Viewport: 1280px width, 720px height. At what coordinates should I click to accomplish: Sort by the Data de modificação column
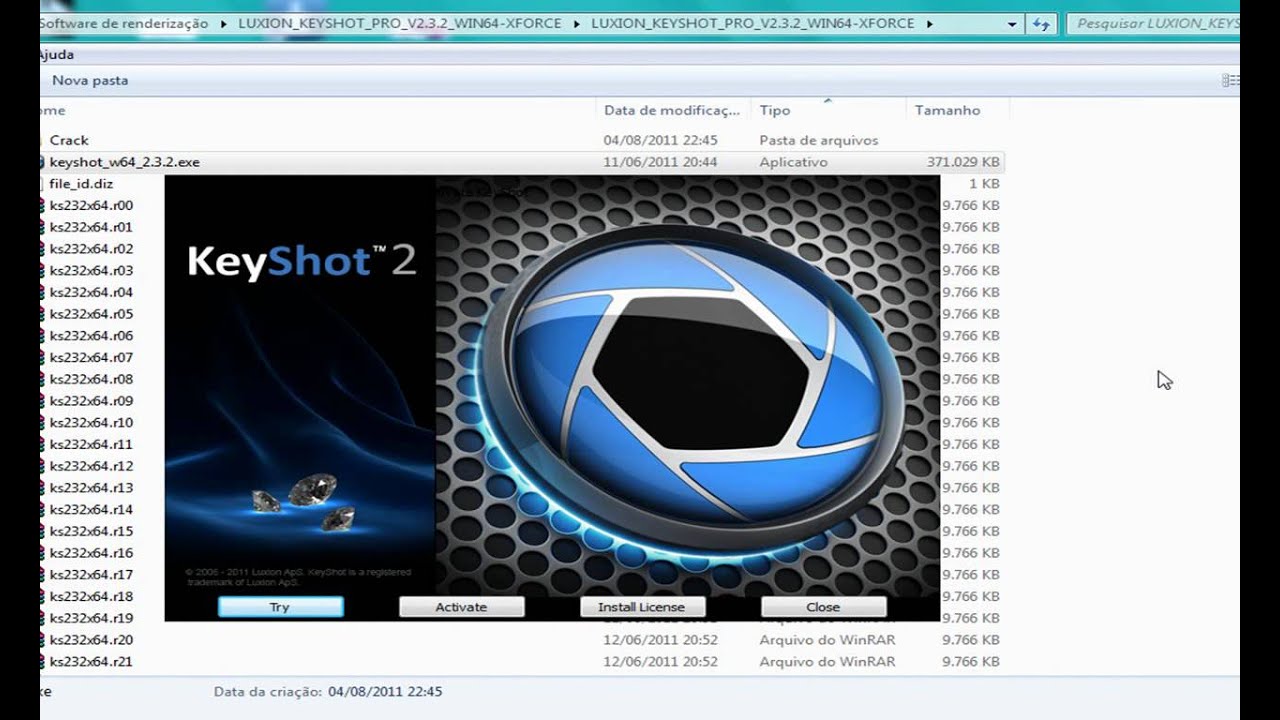tap(672, 110)
